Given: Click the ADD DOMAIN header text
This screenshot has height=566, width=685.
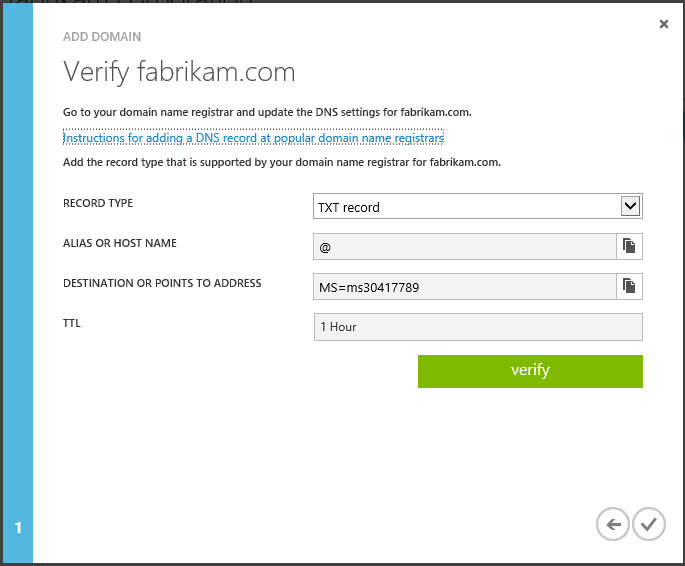Looking at the screenshot, I should [102, 37].
